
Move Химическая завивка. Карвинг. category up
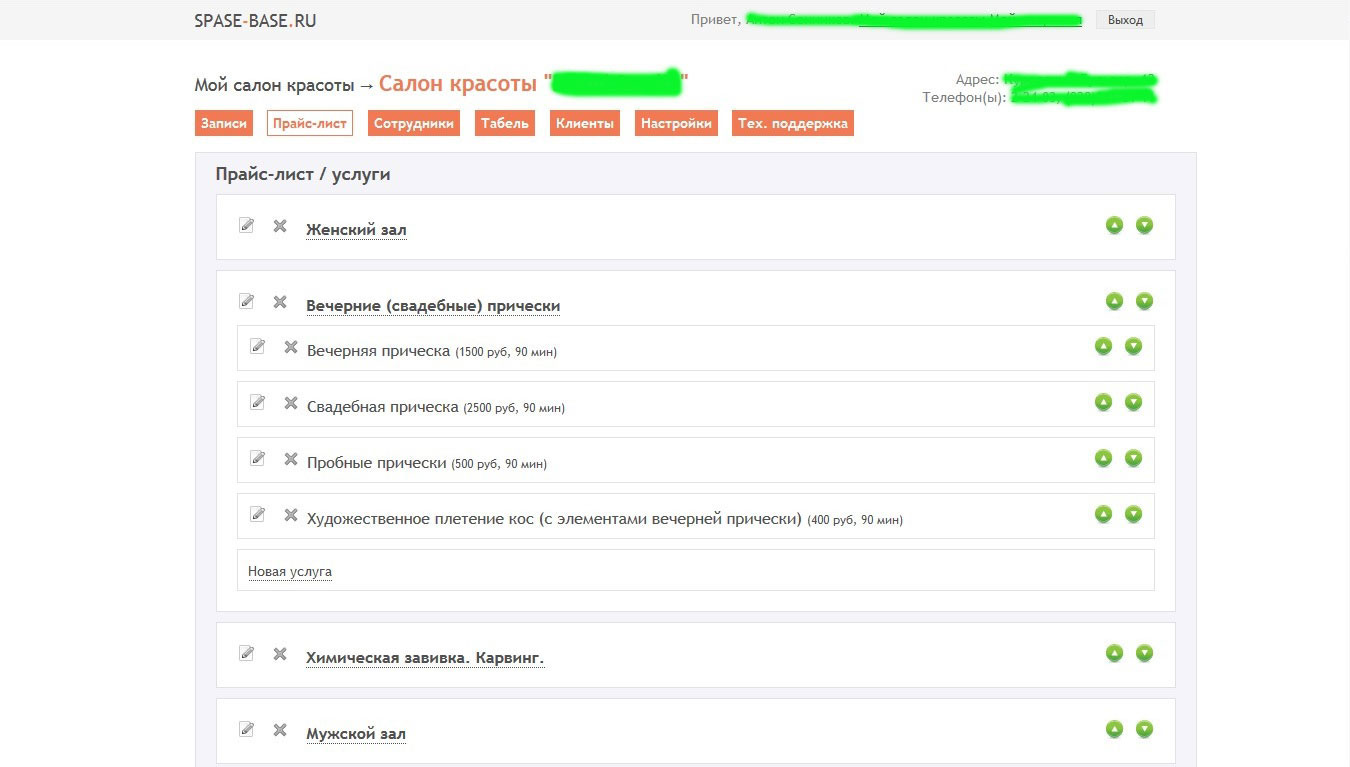[x=1115, y=653]
